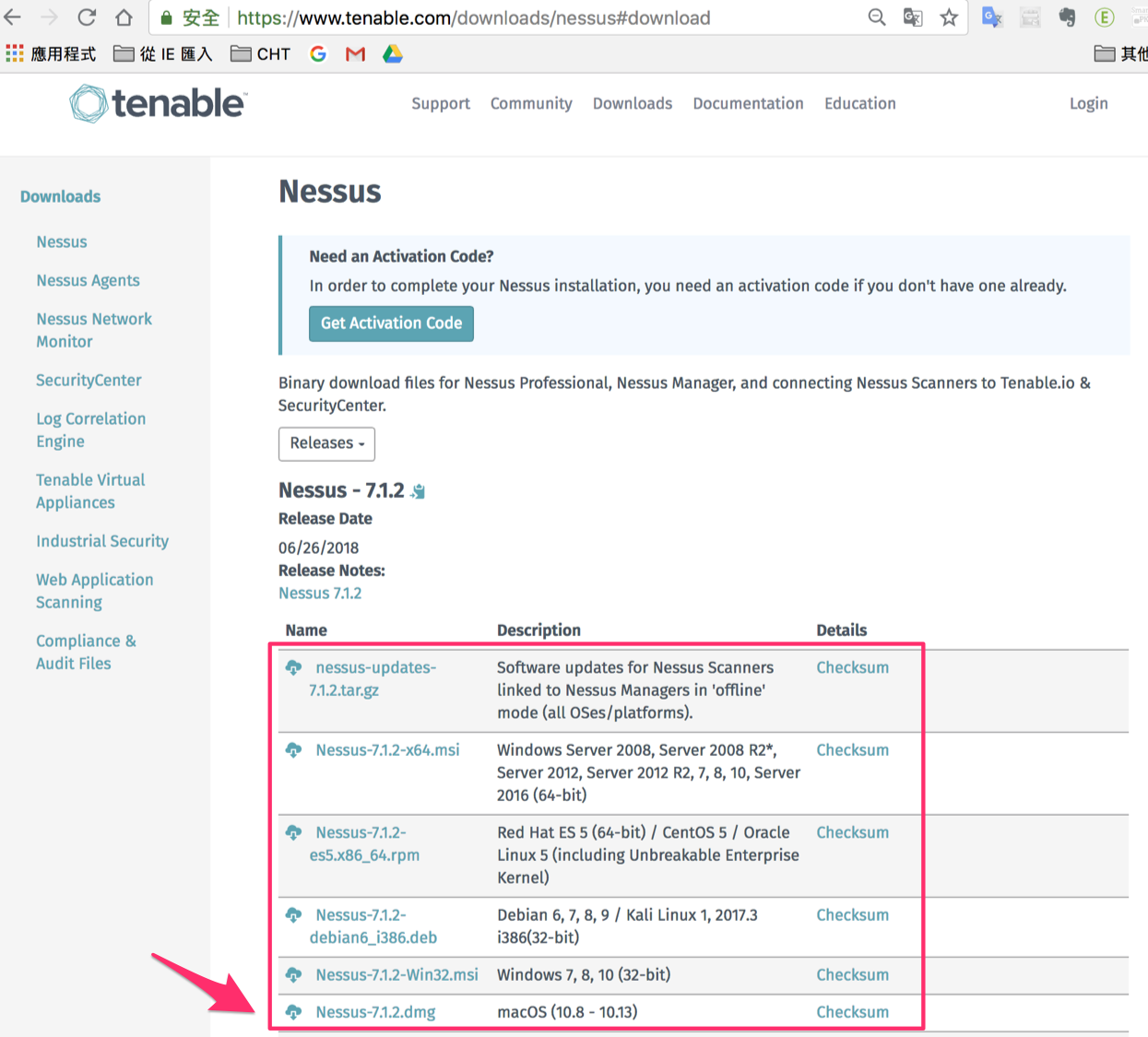Click the Login link

click(1089, 103)
